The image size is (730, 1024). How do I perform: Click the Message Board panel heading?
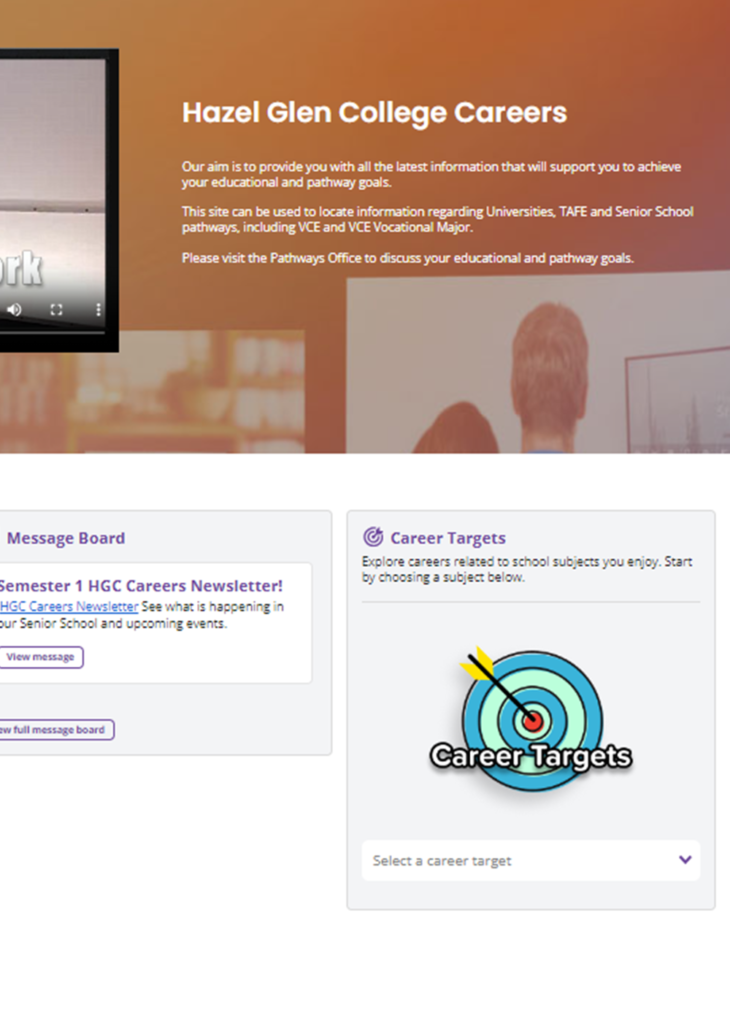(x=66, y=538)
